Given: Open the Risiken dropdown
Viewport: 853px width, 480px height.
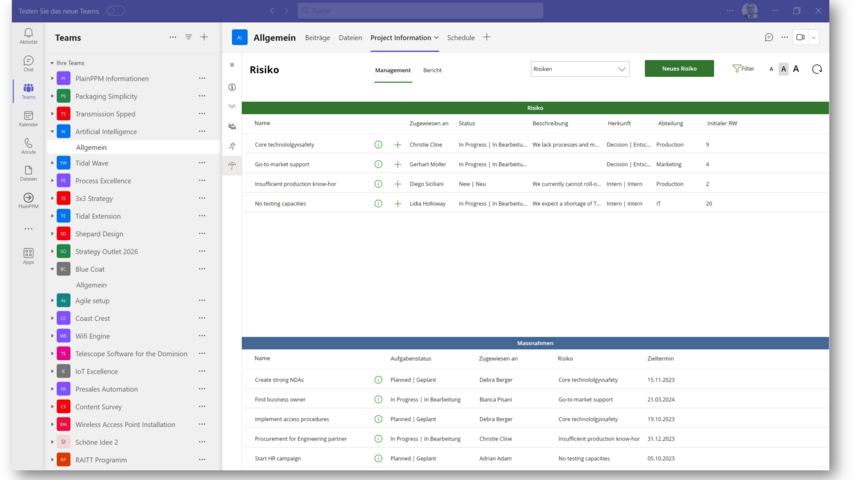Looking at the screenshot, I should (580, 69).
